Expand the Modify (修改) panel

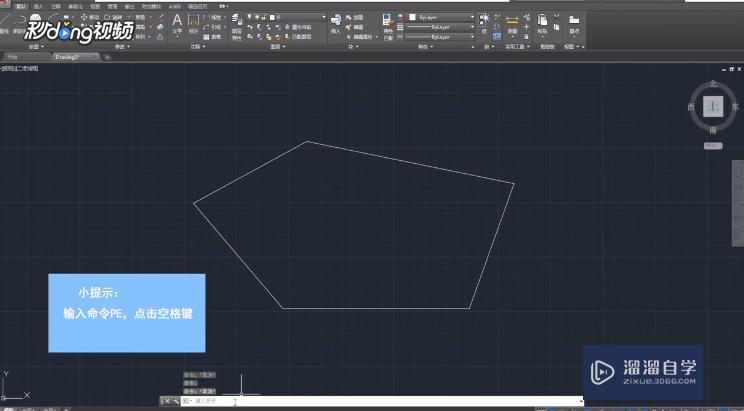click(122, 47)
